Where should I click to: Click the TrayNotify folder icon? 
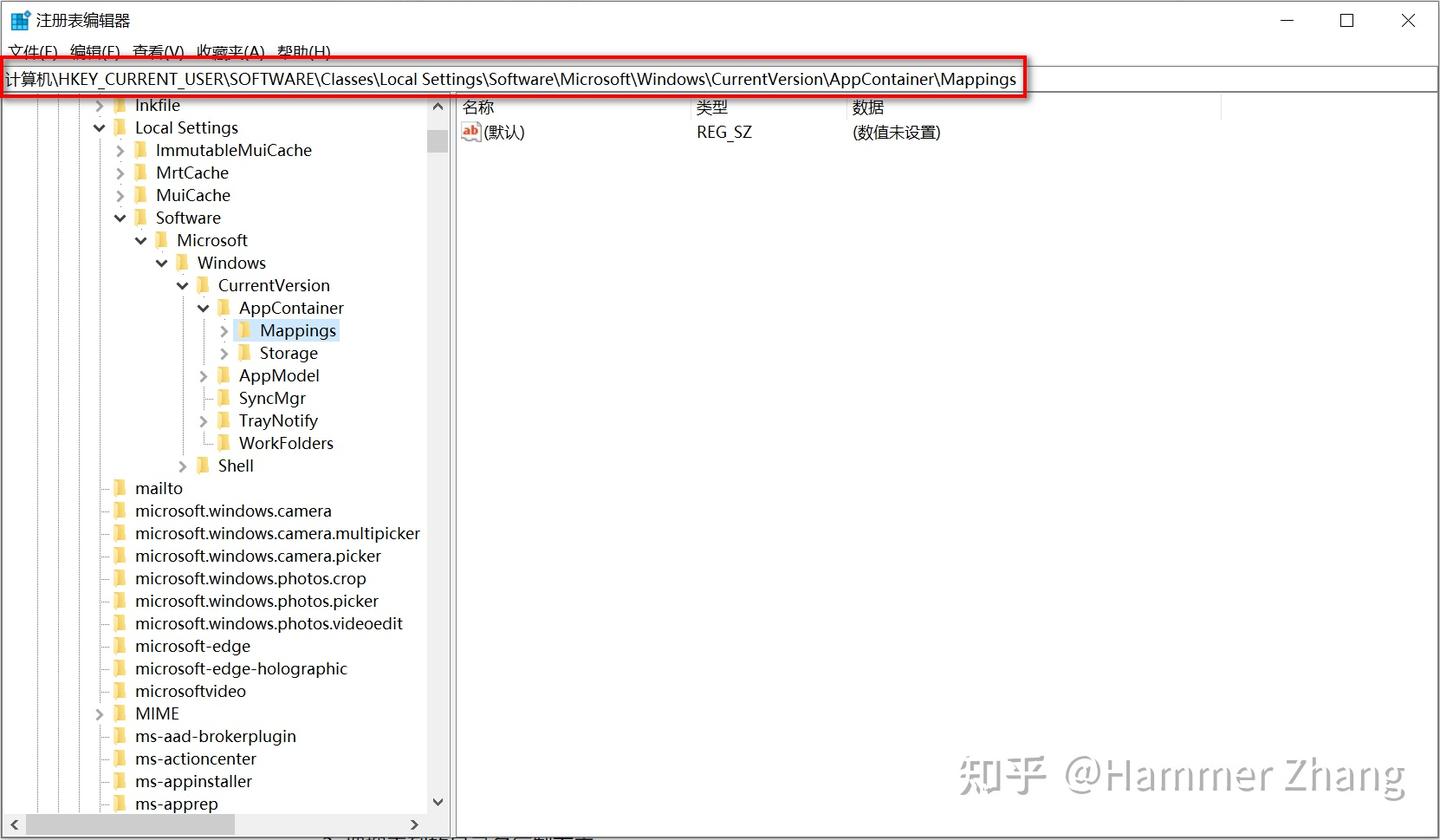[x=223, y=420]
